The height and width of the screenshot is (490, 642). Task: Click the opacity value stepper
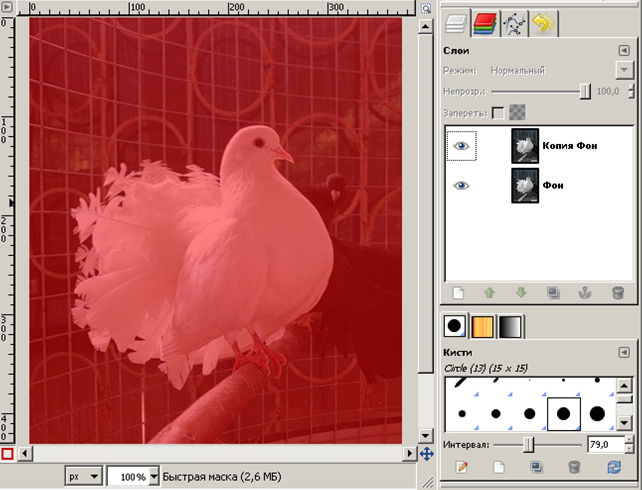tap(631, 92)
